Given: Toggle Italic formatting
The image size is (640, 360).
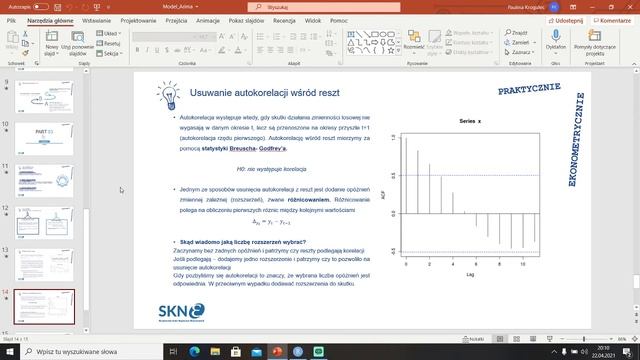Looking at the screenshot, I should click(147, 50).
